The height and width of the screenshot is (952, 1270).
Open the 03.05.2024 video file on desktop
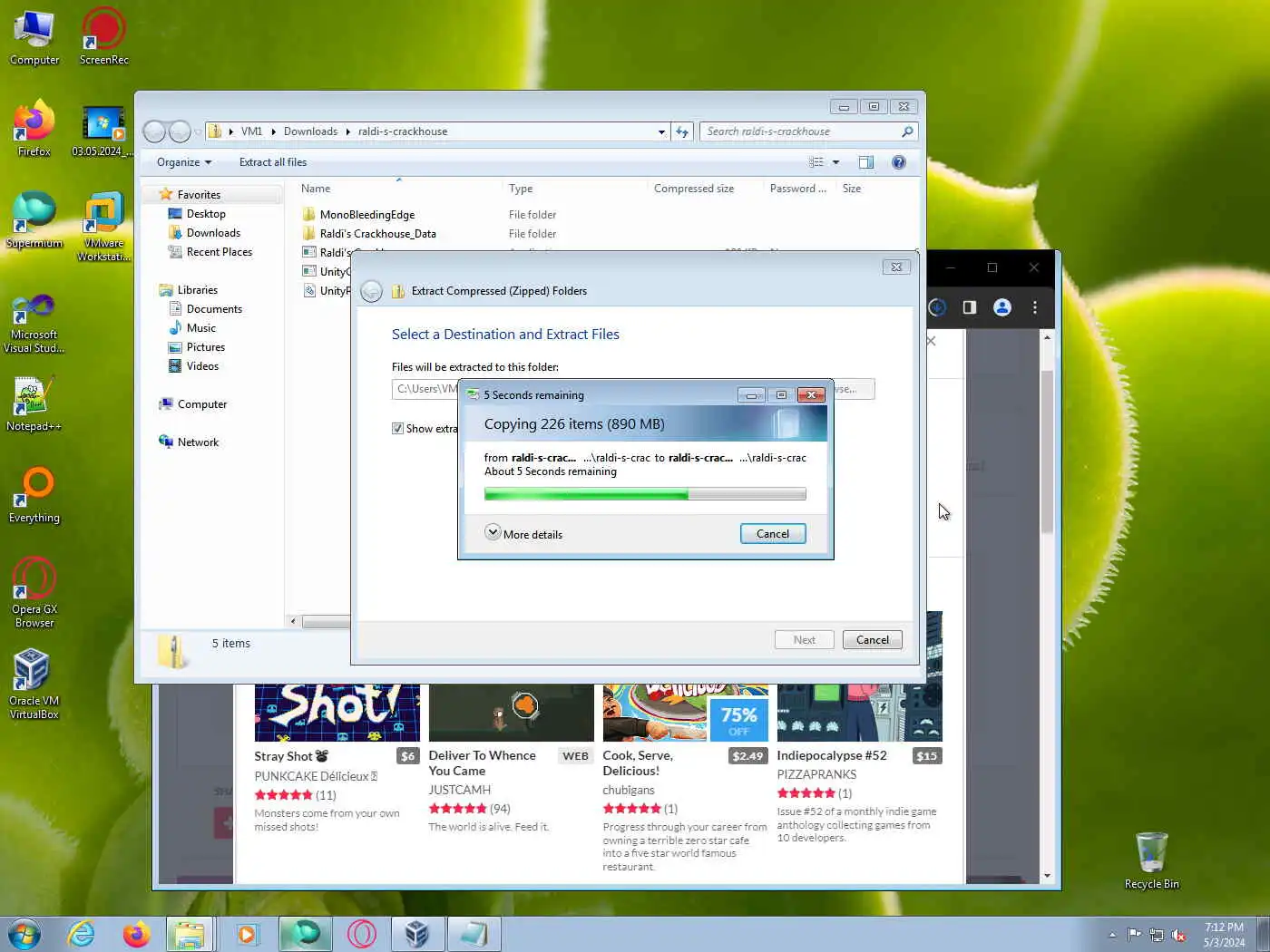[x=103, y=131]
